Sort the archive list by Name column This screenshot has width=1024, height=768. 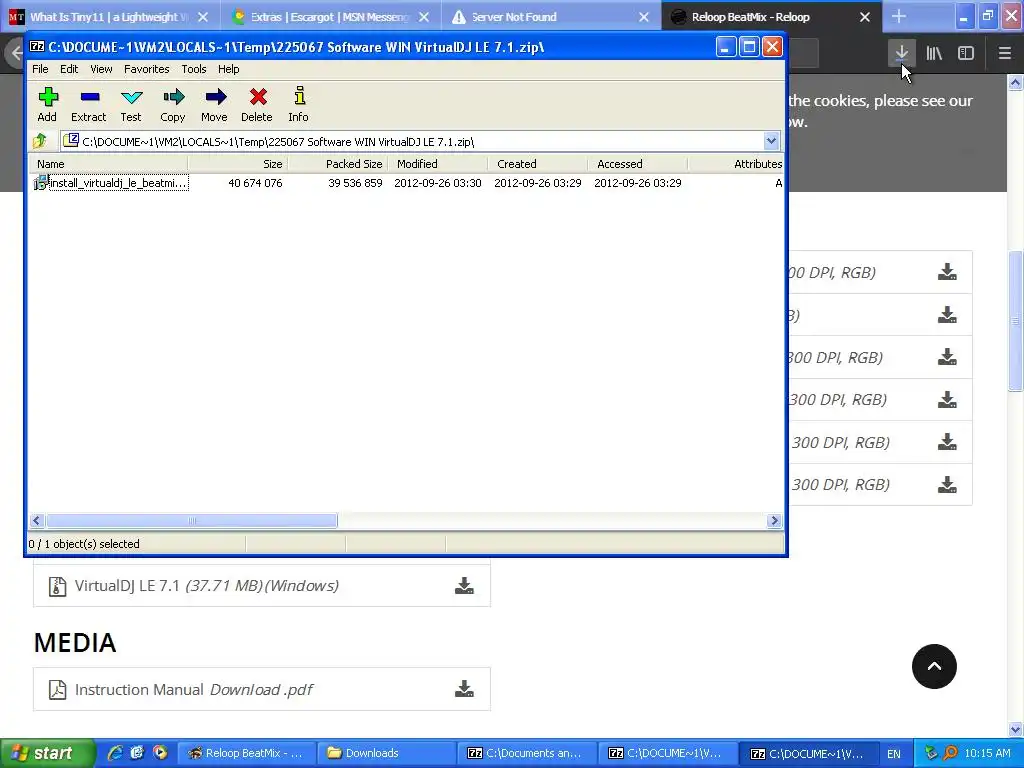(x=108, y=164)
